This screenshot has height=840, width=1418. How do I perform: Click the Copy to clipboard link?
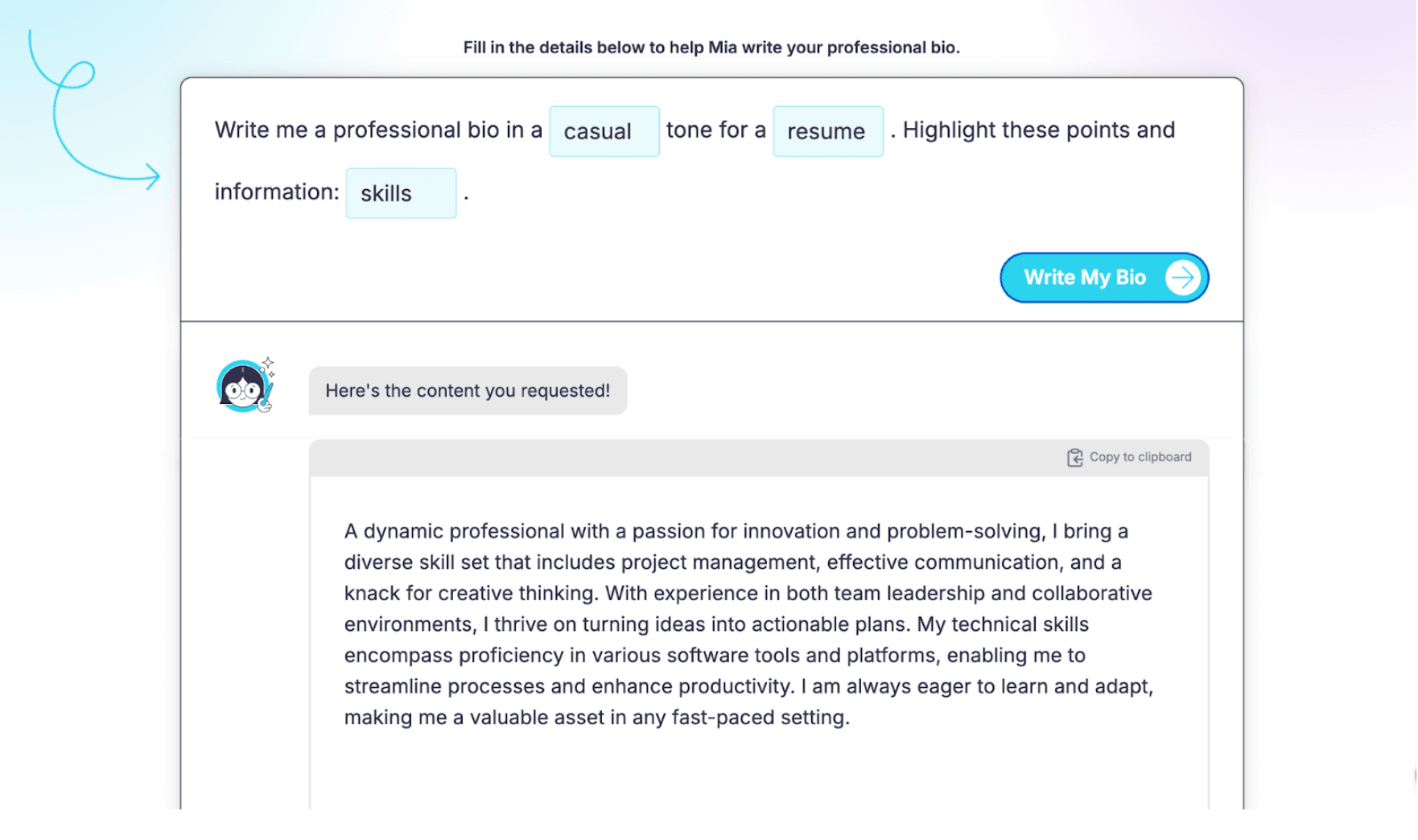tap(1140, 457)
